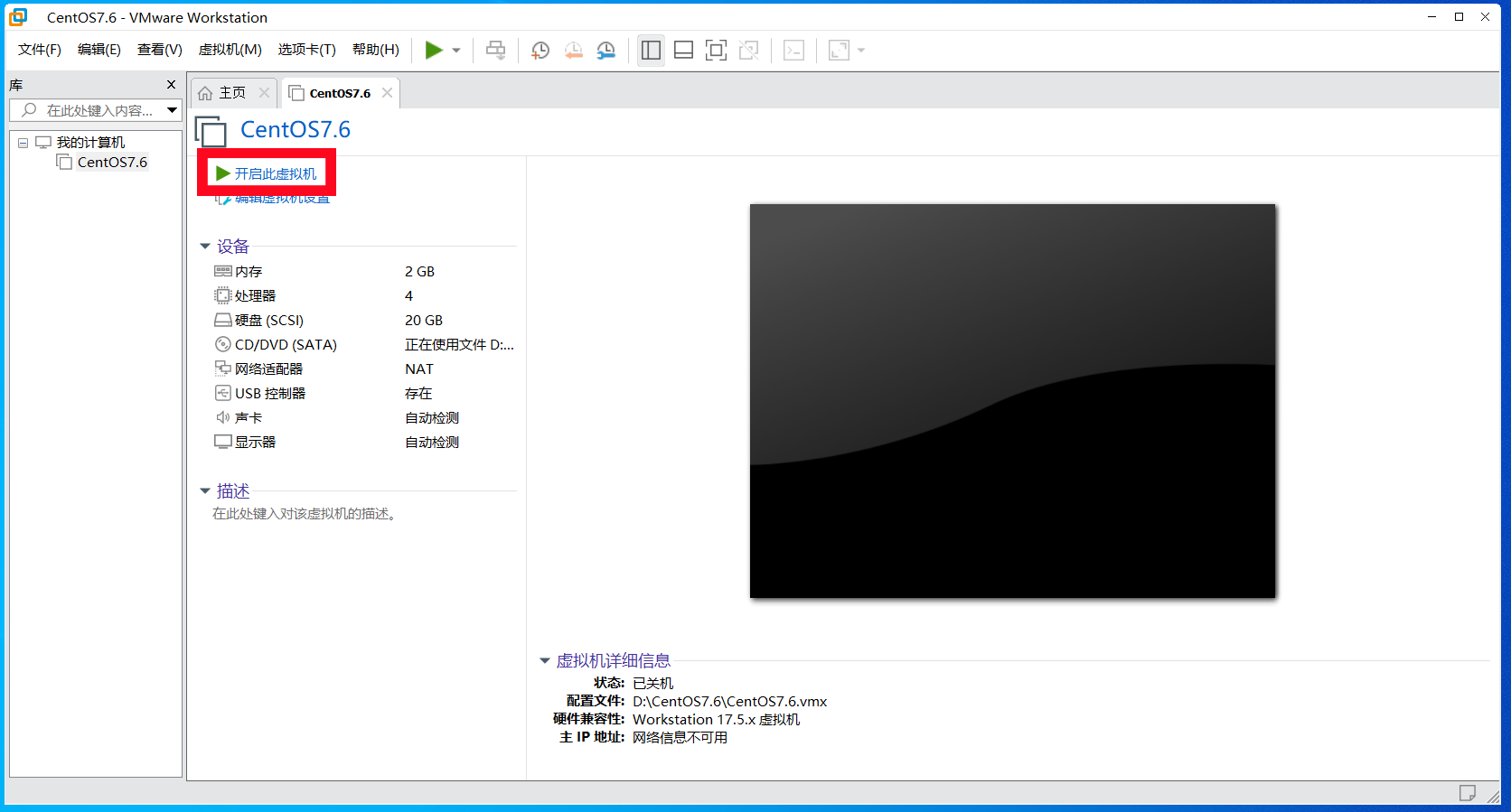
Task: Click the 网络适配器 network icon
Action: coord(223,369)
